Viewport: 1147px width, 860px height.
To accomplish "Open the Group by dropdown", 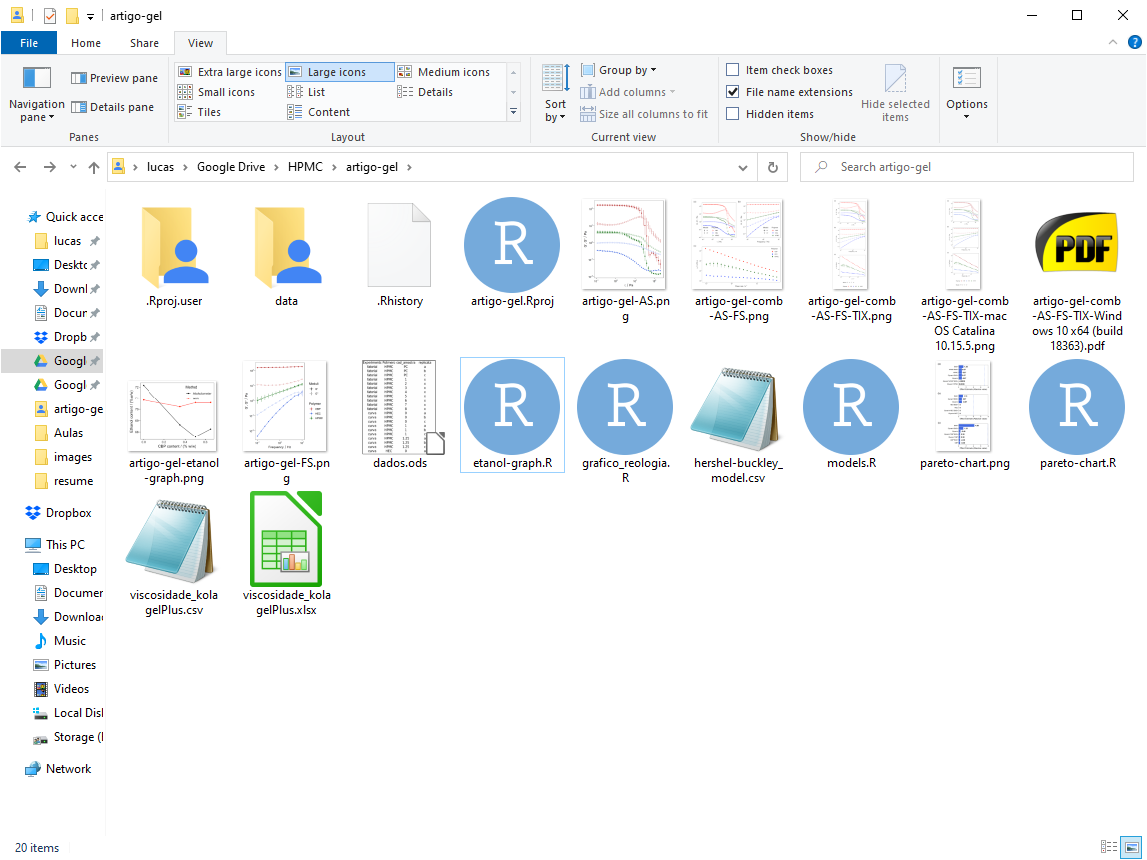I will (627, 70).
